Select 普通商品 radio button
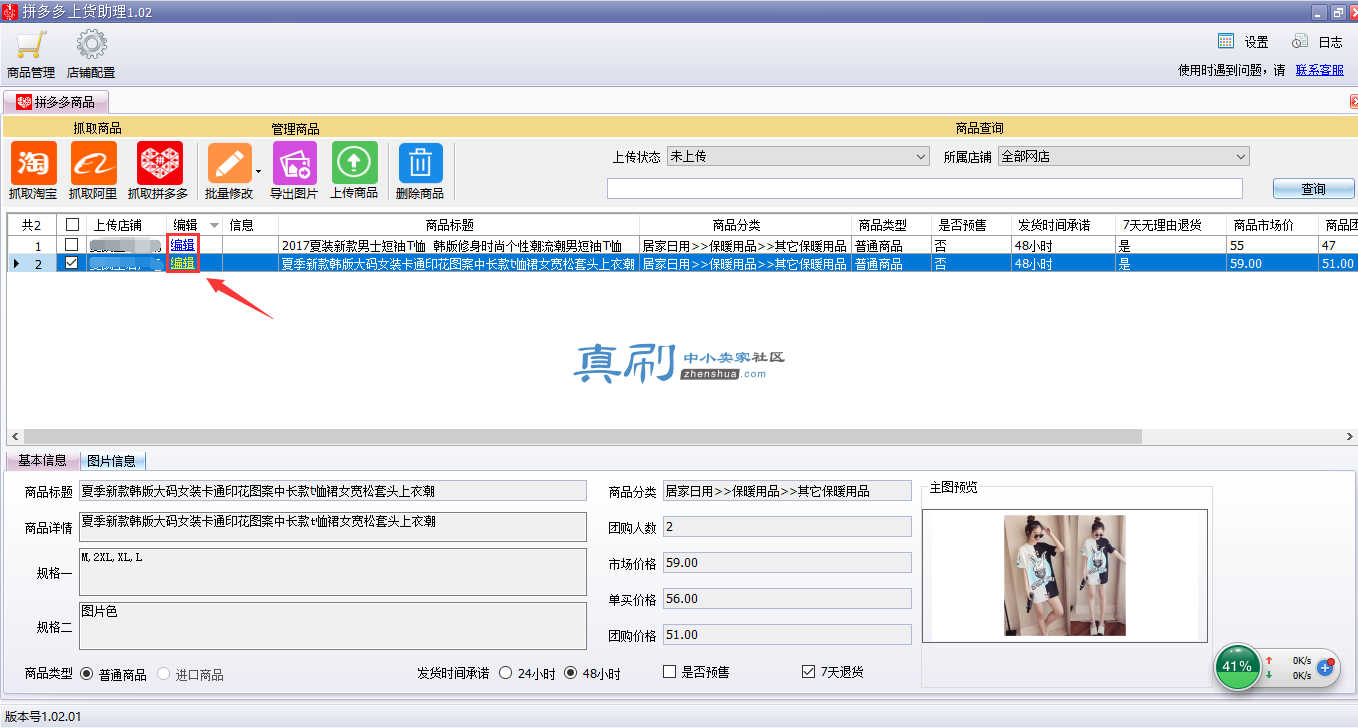1358x728 pixels. [86, 674]
